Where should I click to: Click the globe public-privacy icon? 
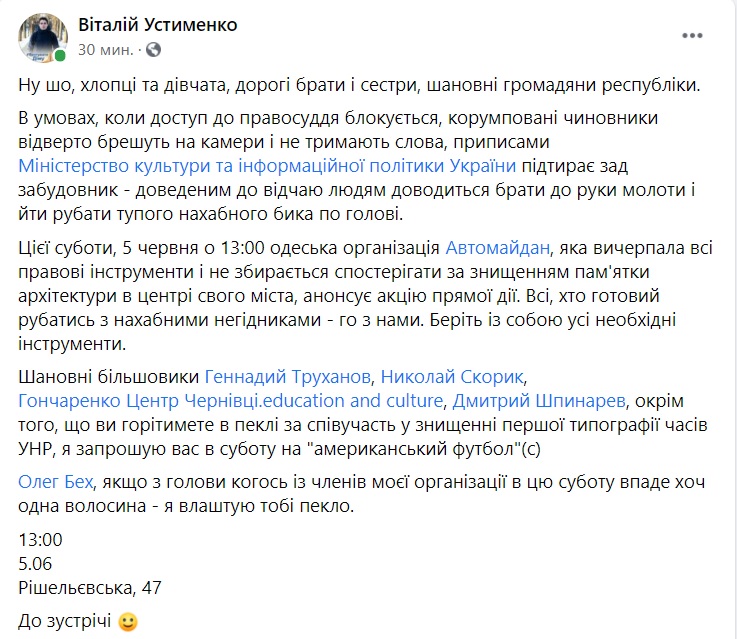(x=153, y=49)
